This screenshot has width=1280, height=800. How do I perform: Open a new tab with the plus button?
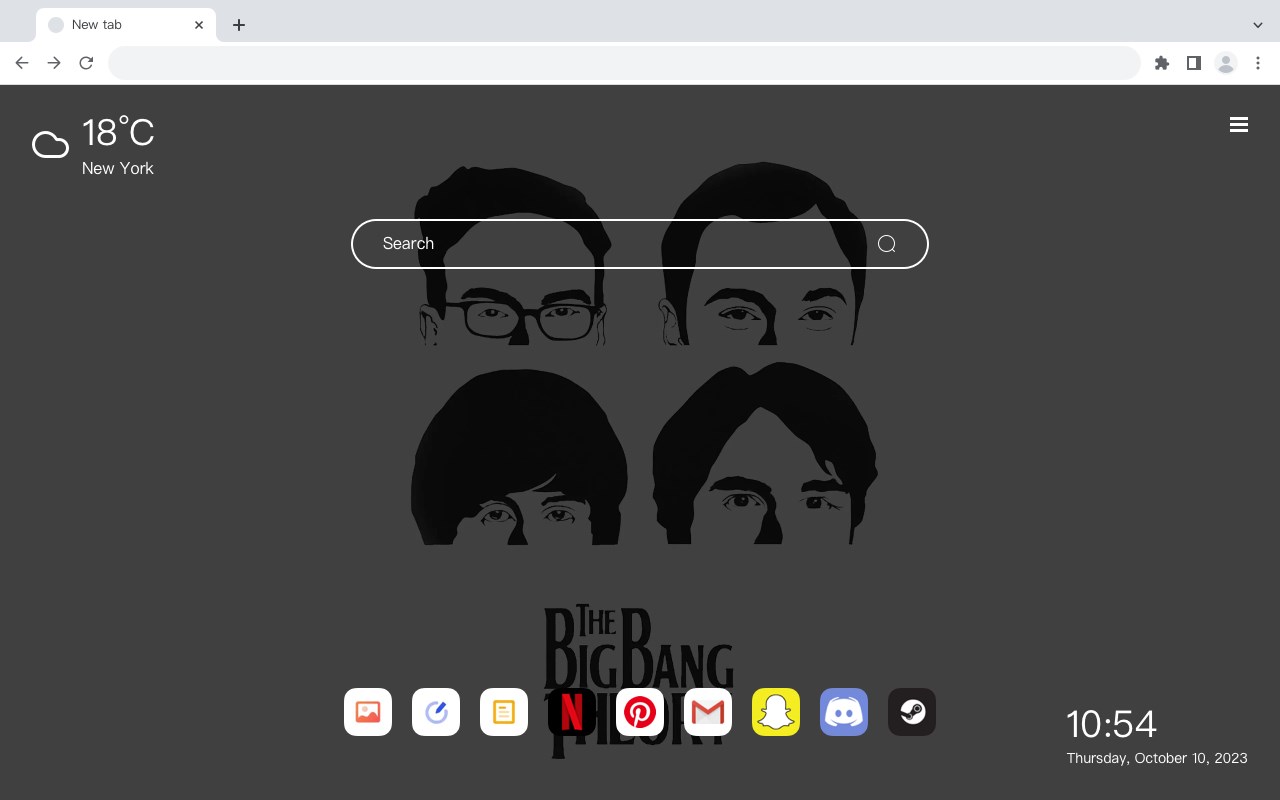click(x=239, y=25)
